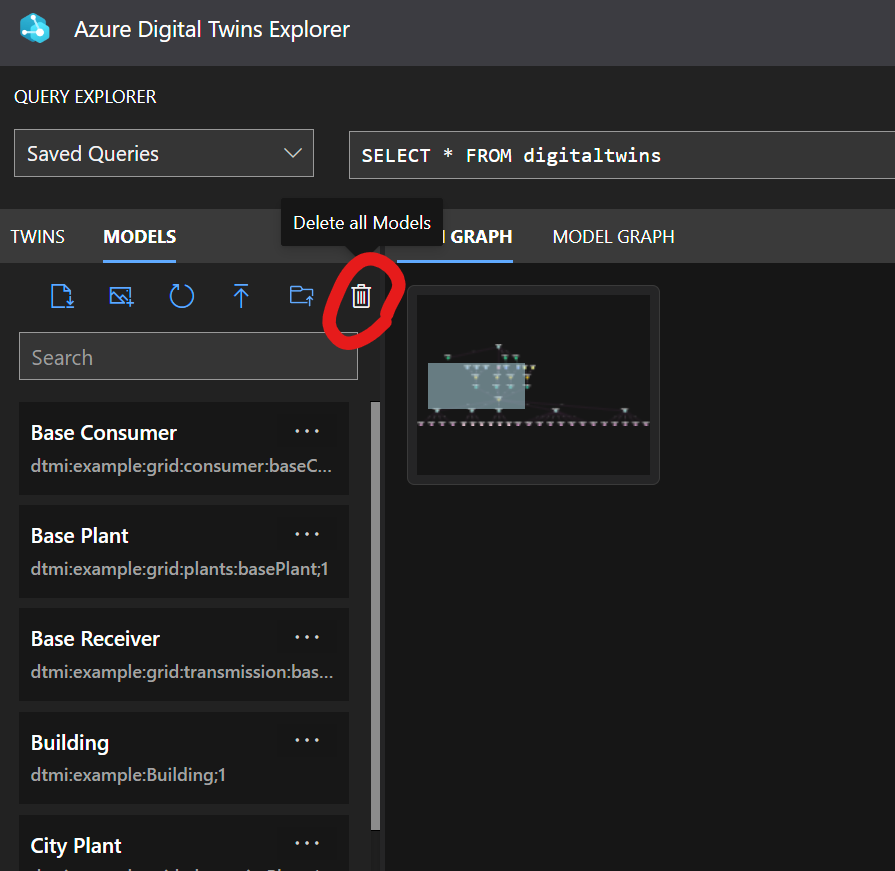
Task: Refresh the models list
Action: tap(182, 296)
